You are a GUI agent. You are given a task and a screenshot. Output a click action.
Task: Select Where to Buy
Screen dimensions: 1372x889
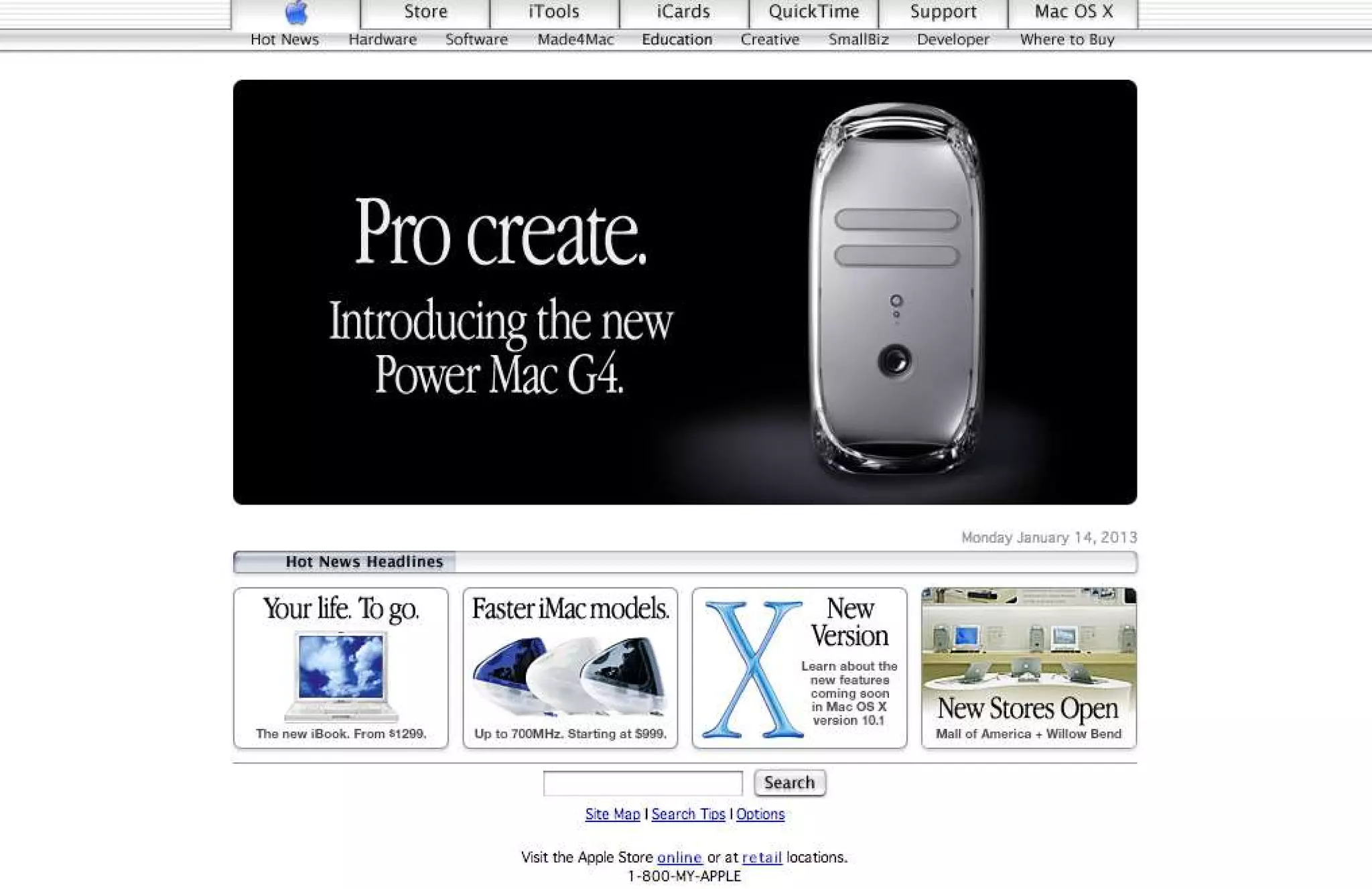pos(1067,40)
